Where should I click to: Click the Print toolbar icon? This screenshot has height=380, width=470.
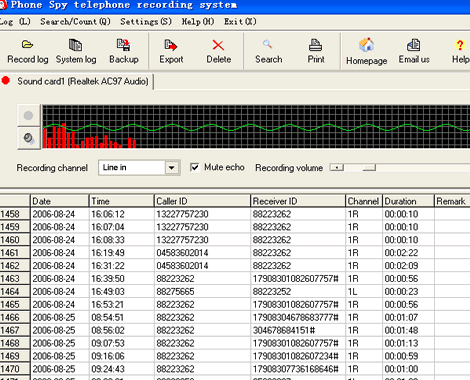pos(315,45)
